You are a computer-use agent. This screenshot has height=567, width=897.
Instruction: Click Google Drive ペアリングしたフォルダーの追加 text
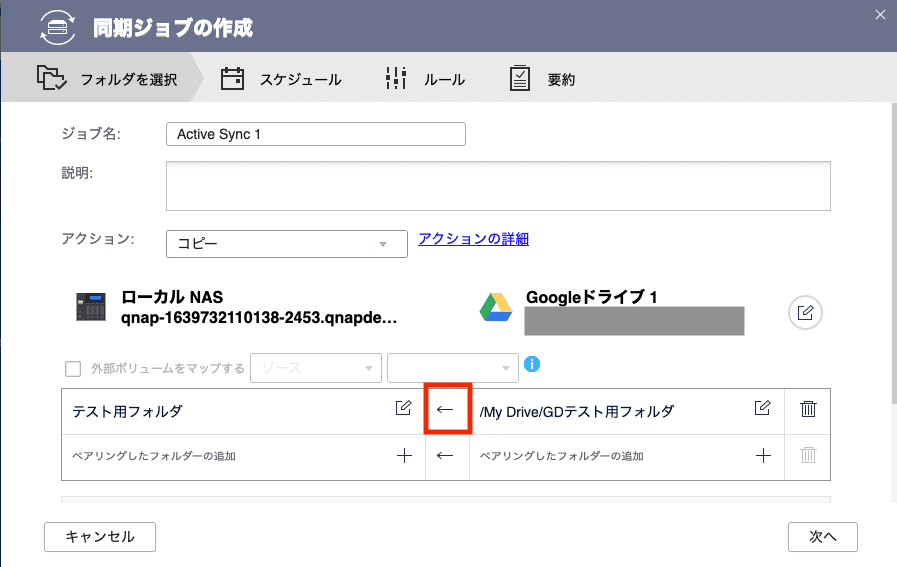coord(561,456)
